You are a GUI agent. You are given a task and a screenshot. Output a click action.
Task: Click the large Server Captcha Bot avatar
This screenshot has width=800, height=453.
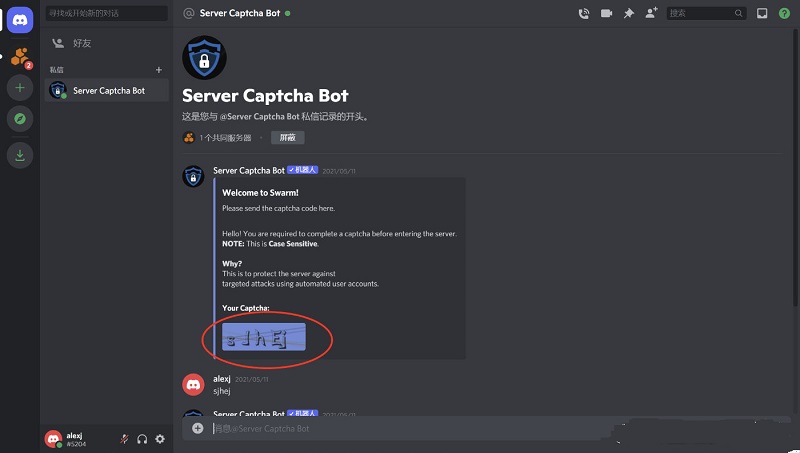click(205, 58)
